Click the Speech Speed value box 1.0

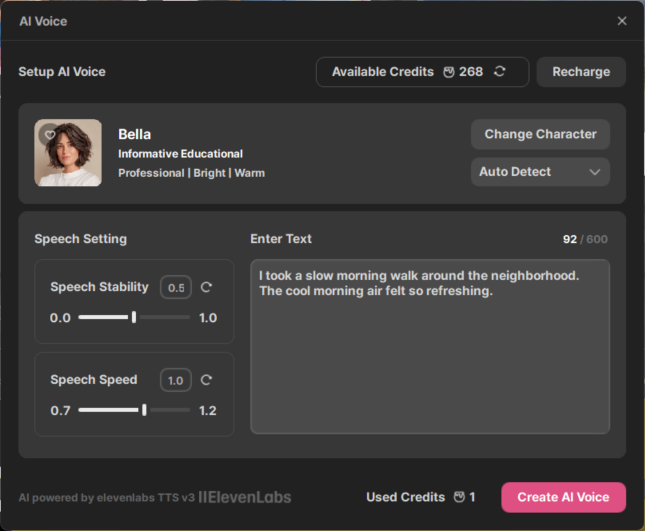(x=176, y=380)
